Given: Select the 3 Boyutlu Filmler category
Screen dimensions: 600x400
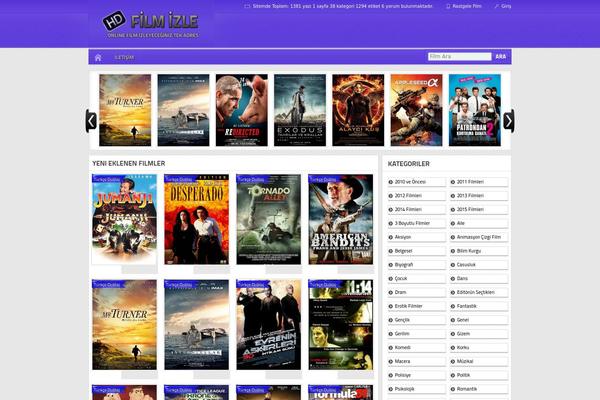Looking at the screenshot, I should click(x=417, y=223).
